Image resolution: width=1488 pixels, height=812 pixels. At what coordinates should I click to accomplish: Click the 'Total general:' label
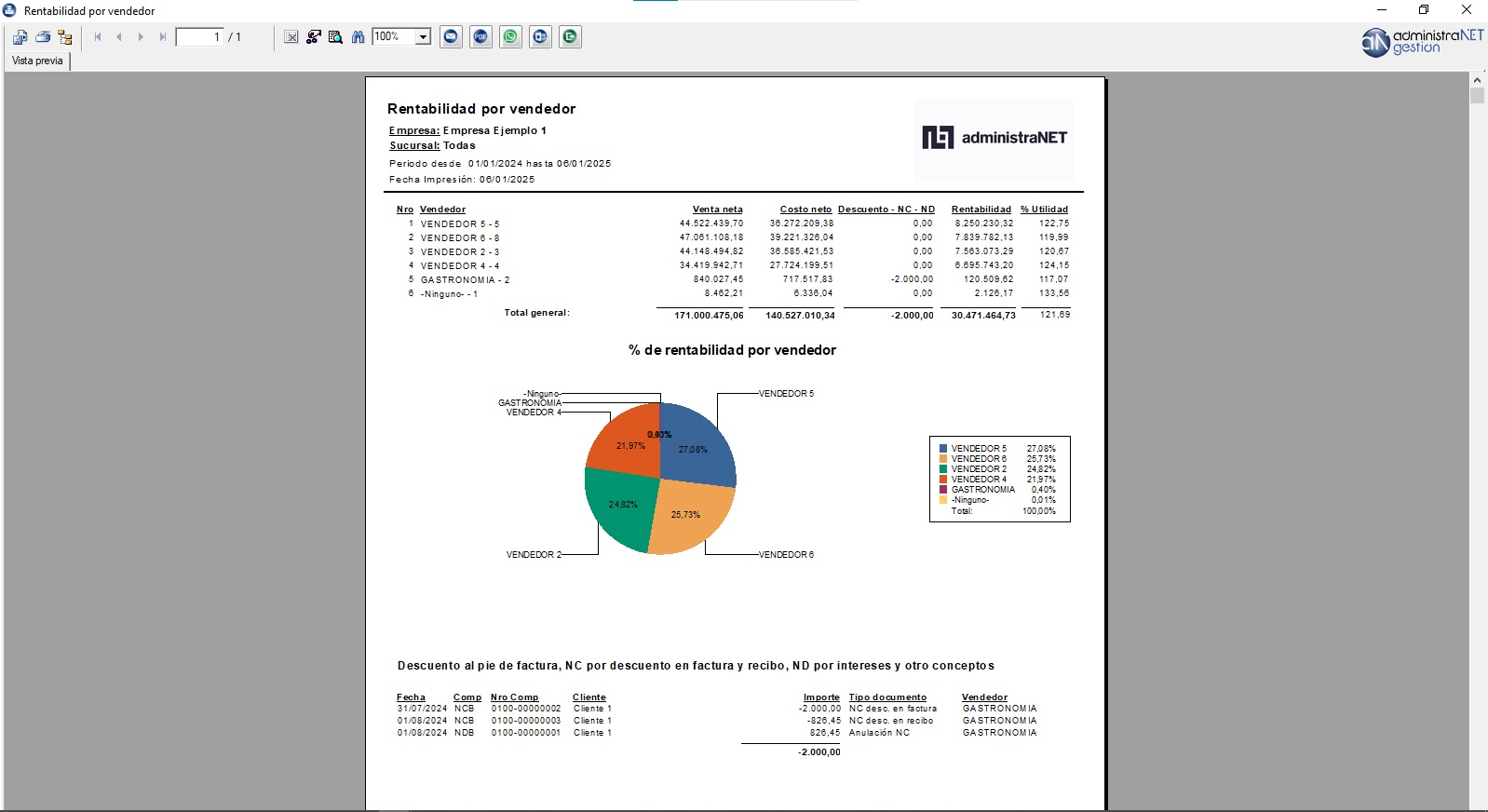click(x=537, y=313)
